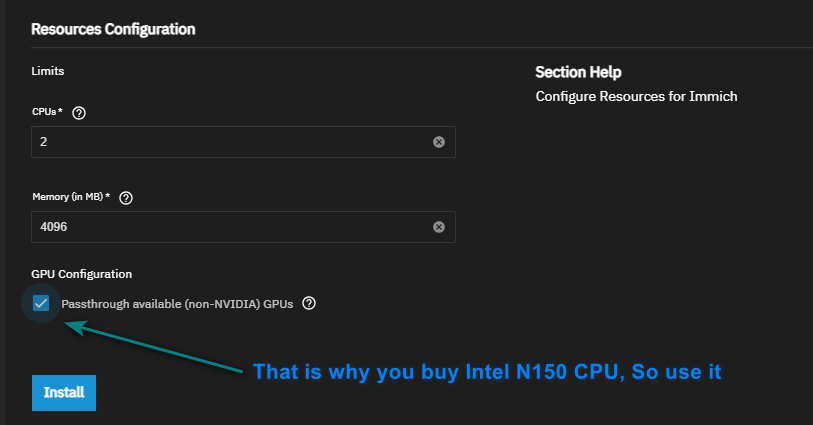The height and width of the screenshot is (425, 813).
Task: Click the help icon next to CPUs
Action: pos(79,113)
